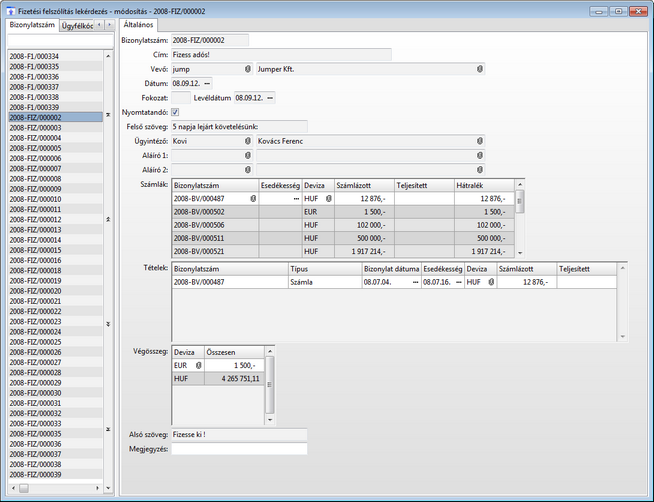
Task: Open the Levéldátum date picker button
Action: (x=270, y=97)
